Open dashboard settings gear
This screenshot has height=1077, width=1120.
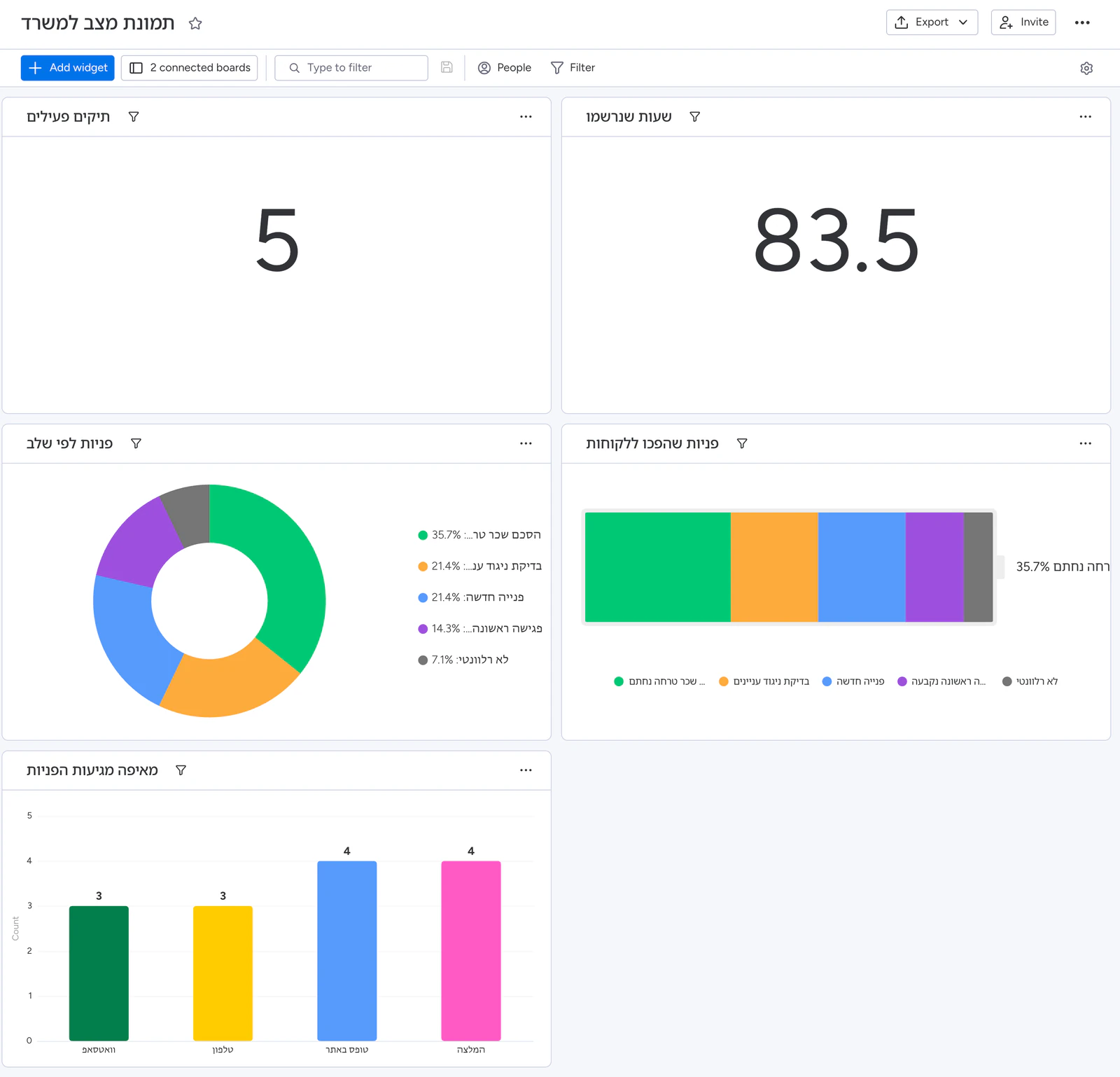[x=1086, y=68]
